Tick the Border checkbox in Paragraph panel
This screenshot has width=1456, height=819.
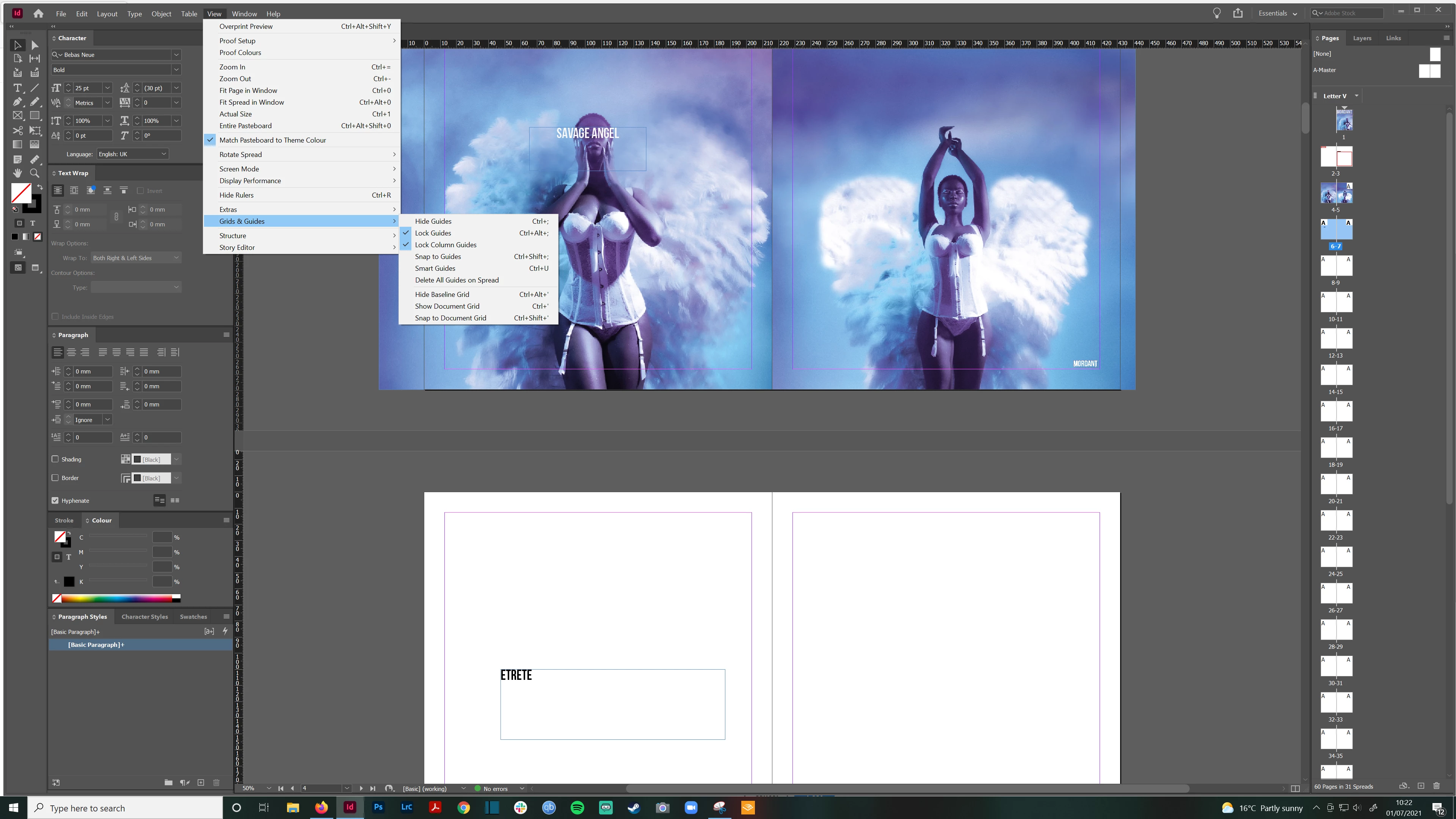pos(55,478)
